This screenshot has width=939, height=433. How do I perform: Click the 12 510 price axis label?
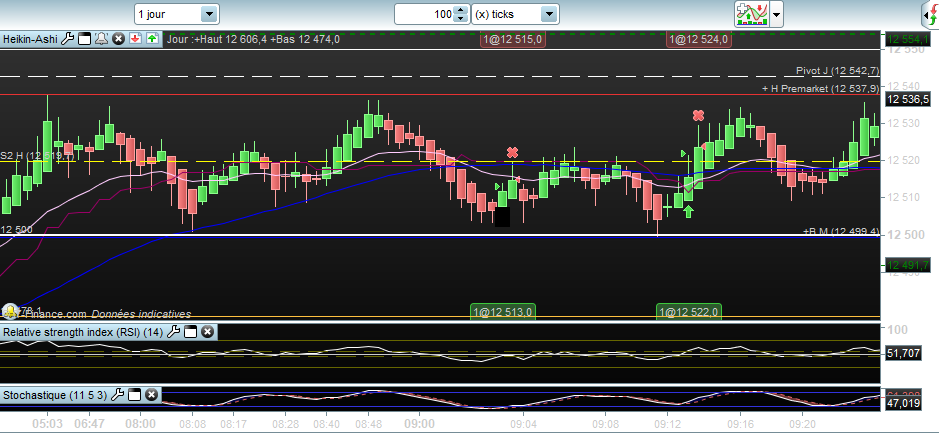pyautogui.click(x=904, y=197)
